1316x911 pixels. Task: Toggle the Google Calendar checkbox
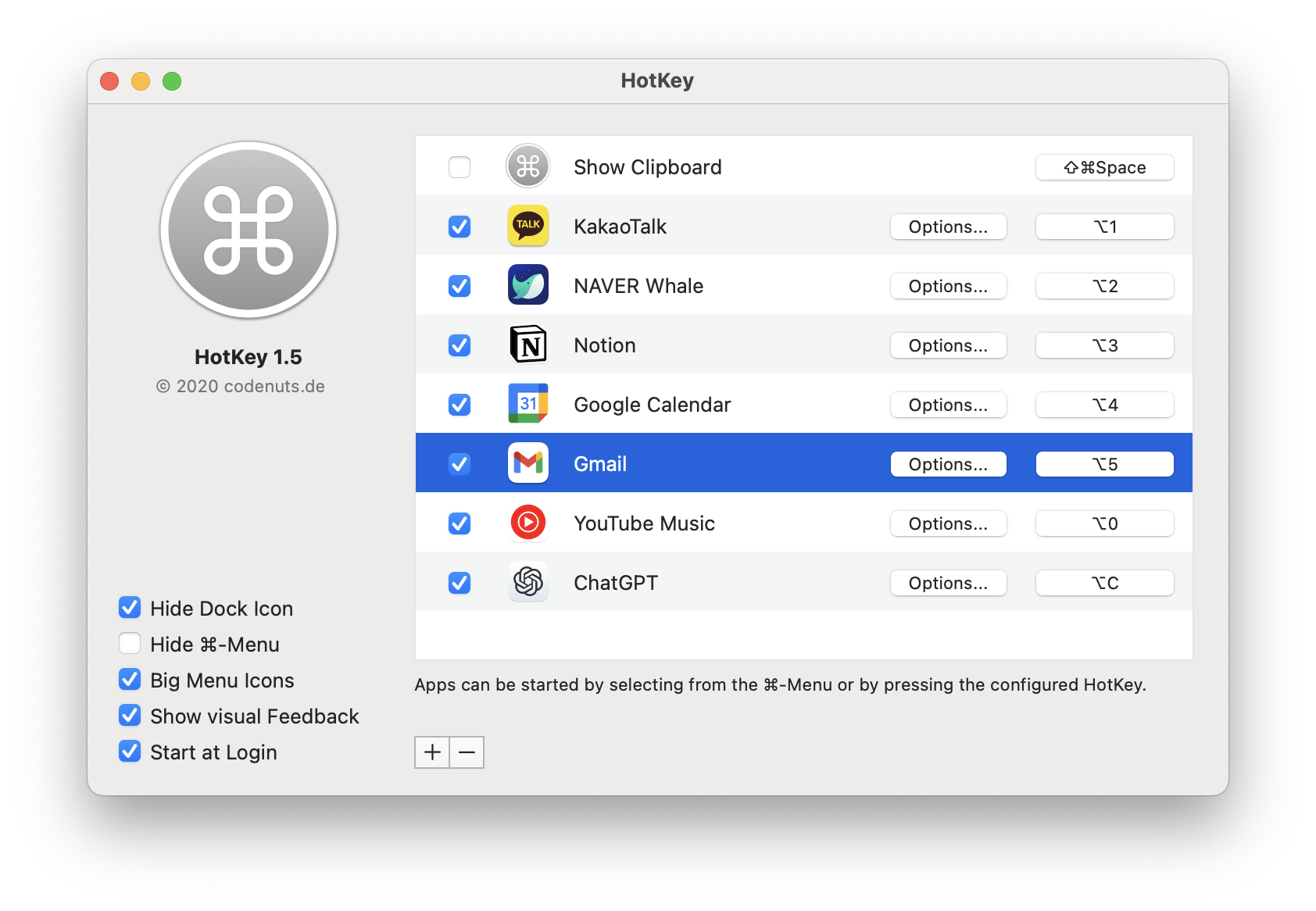coord(460,405)
